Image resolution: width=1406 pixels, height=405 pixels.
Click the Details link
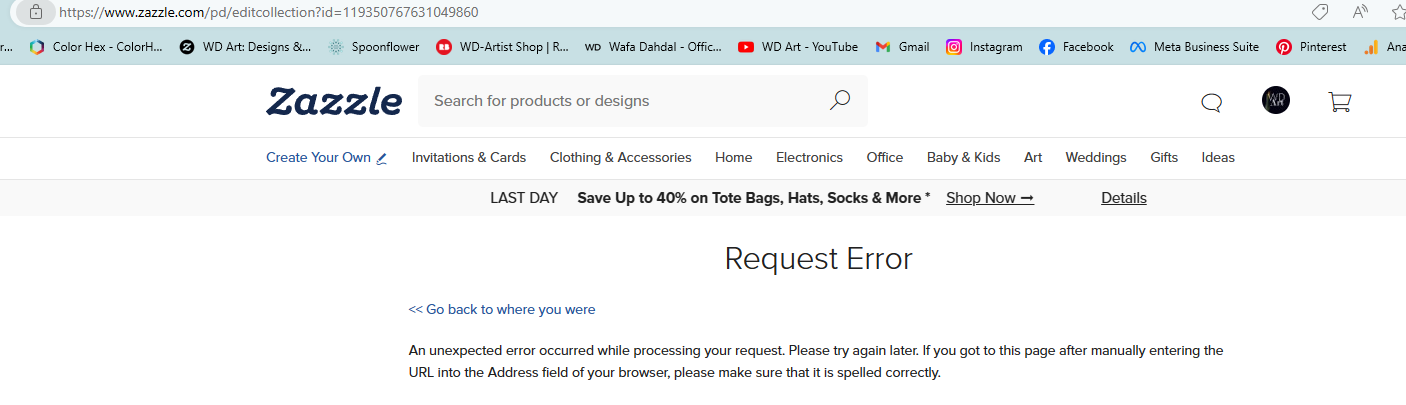pos(1124,198)
